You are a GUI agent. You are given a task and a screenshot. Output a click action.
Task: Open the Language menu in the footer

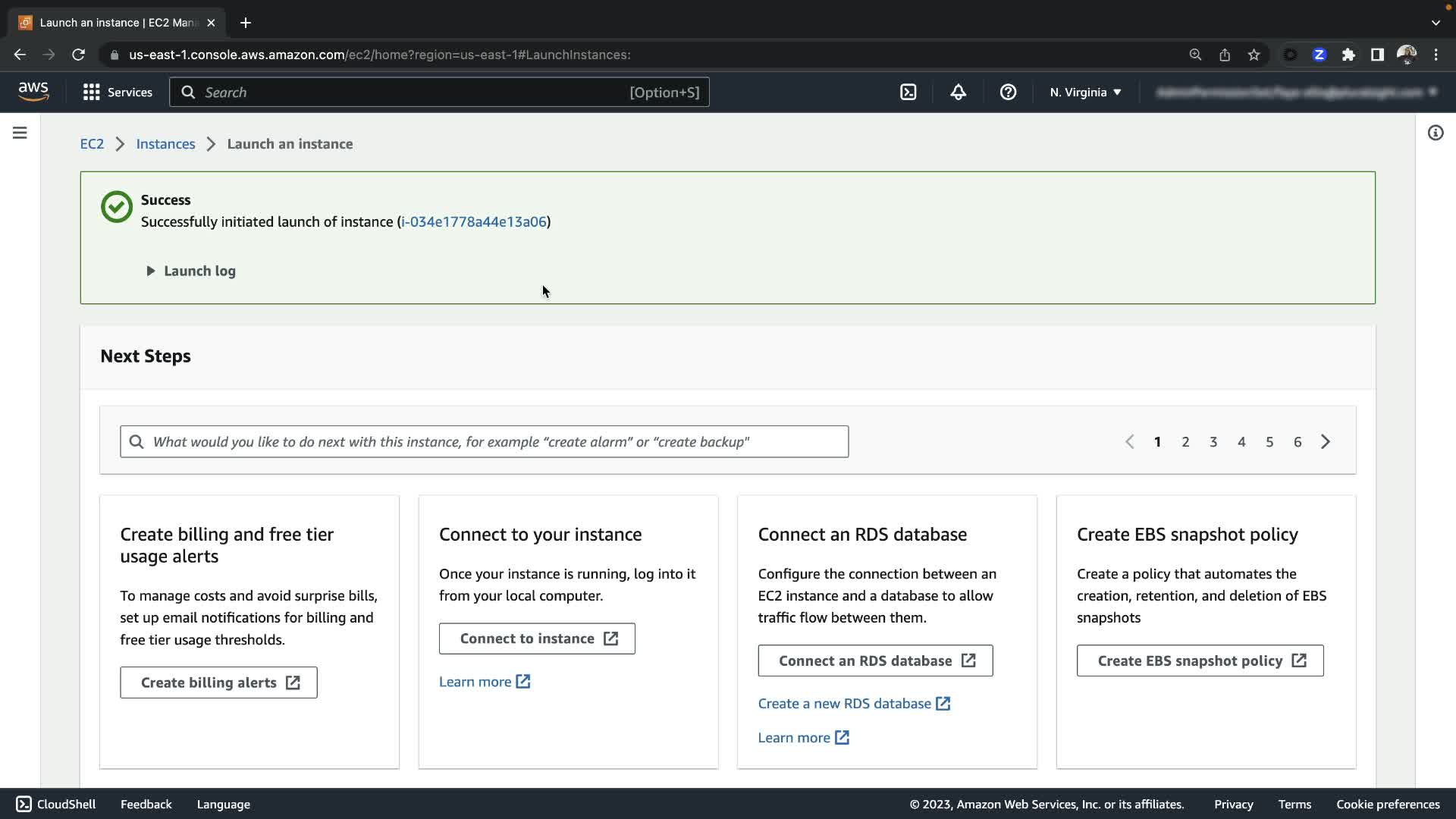tap(223, 804)
